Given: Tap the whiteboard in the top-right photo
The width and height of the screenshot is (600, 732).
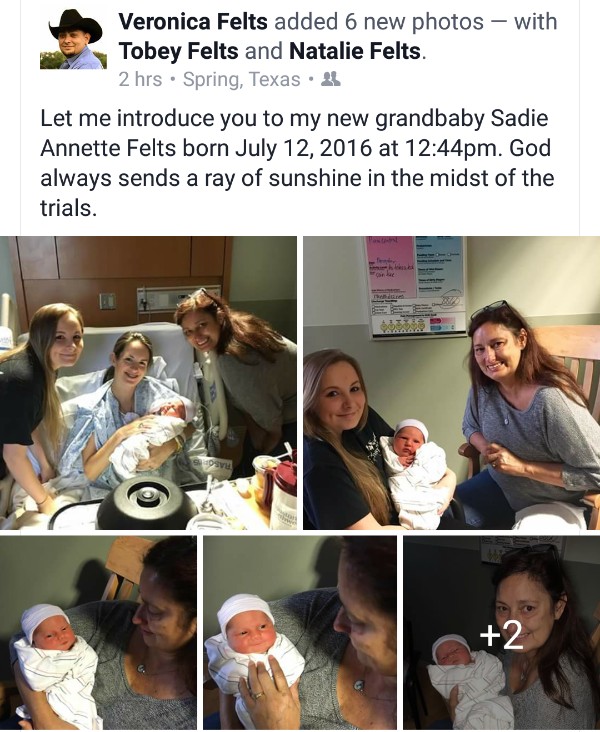Looking at the screenshot, I should 415,286.
